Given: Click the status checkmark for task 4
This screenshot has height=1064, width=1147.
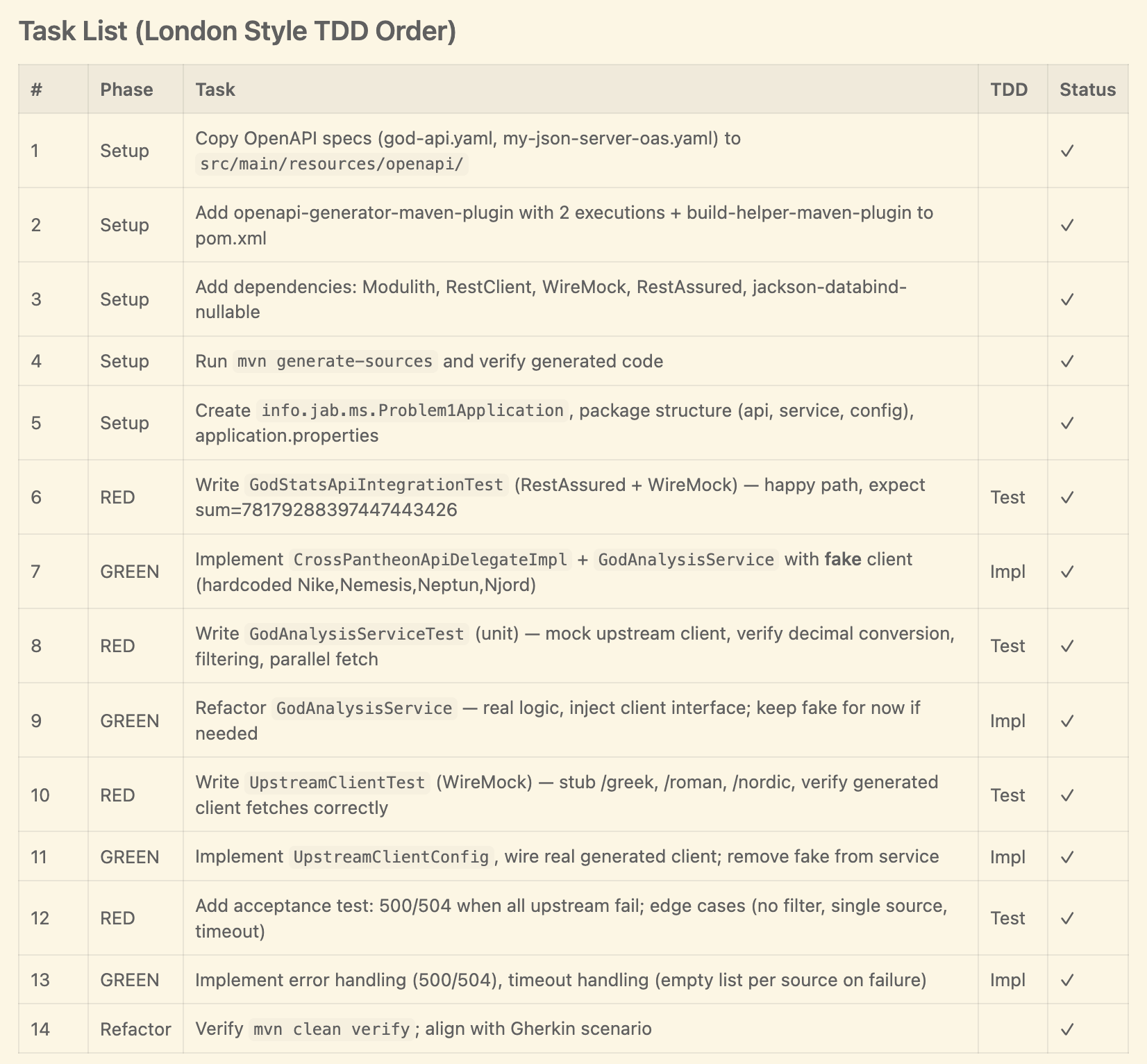Looking at the screenshot, I should coord(1067,361).
